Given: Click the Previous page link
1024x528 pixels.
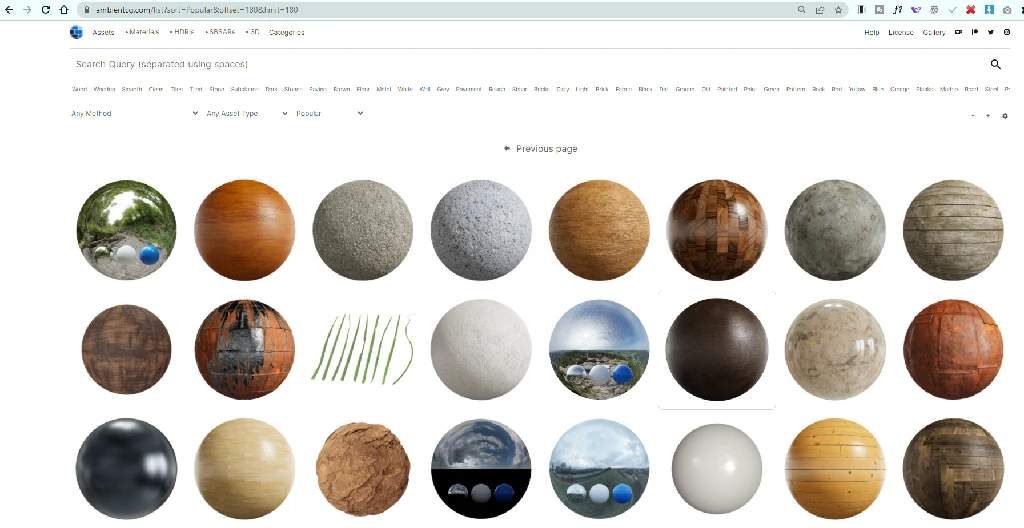Looking at the screenshot, I should [541, 149].
